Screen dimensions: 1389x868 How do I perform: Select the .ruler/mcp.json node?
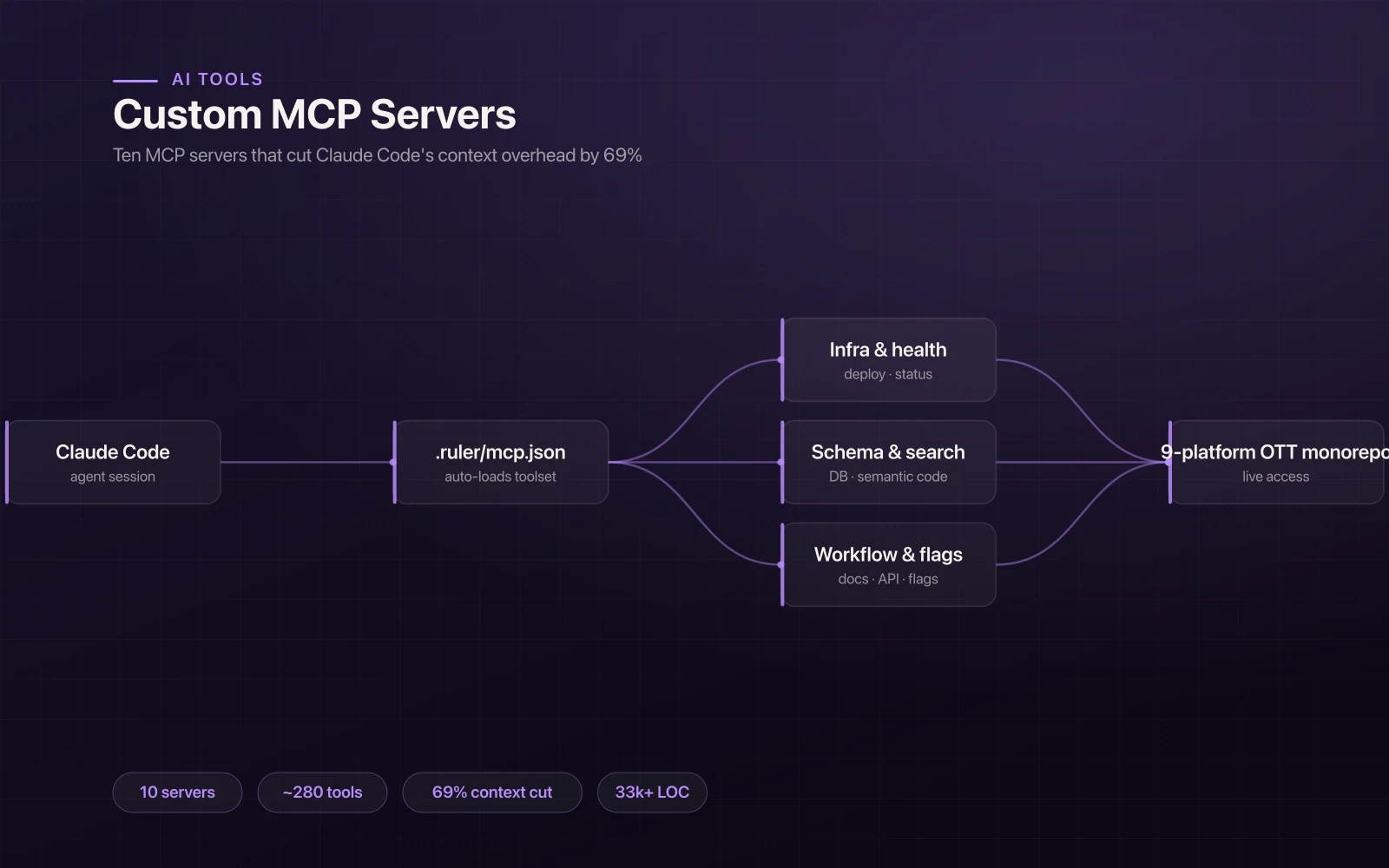pyautogui.click(x=501, y=462)
